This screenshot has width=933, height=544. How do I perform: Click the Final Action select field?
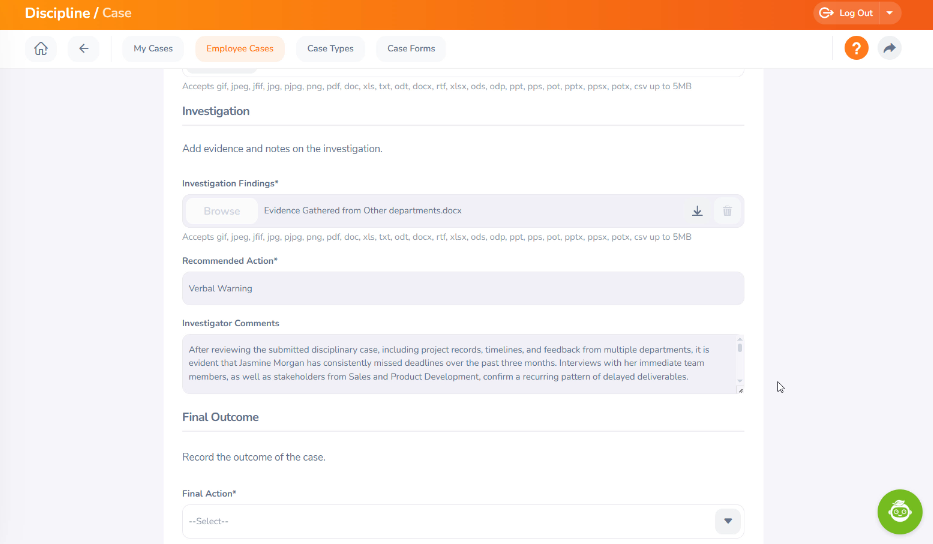450,521
